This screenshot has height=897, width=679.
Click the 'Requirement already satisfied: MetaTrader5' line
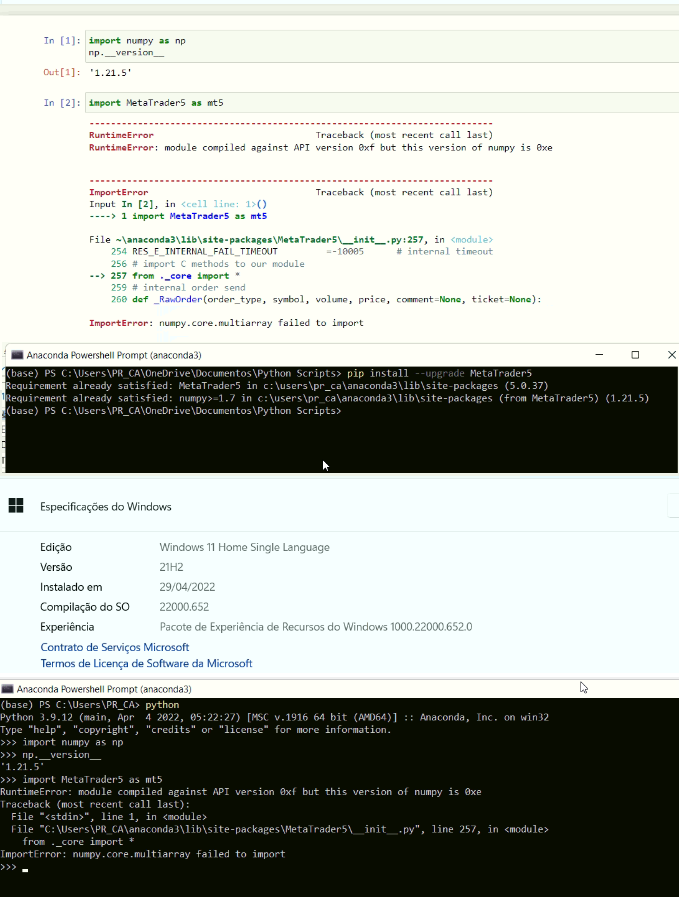277,386
